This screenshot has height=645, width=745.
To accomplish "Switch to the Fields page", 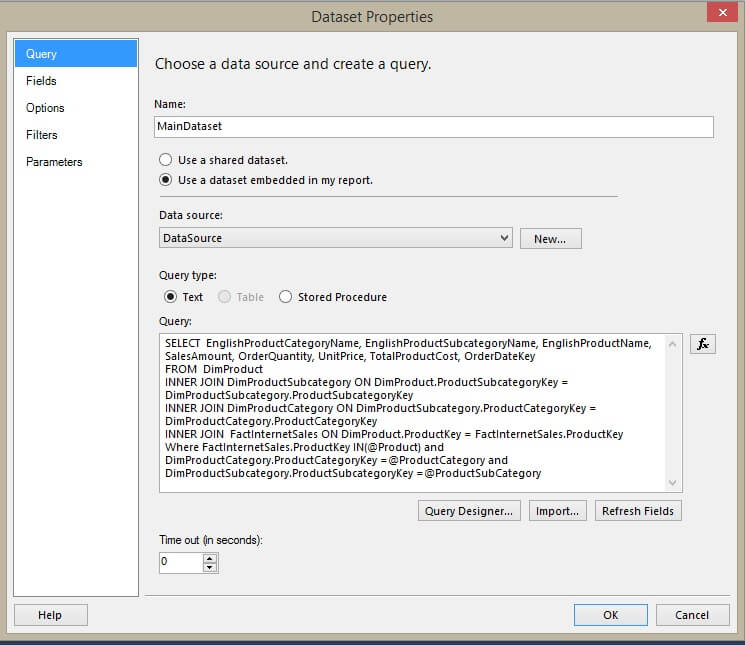I will pyautogui.click(x=41, y=81).
